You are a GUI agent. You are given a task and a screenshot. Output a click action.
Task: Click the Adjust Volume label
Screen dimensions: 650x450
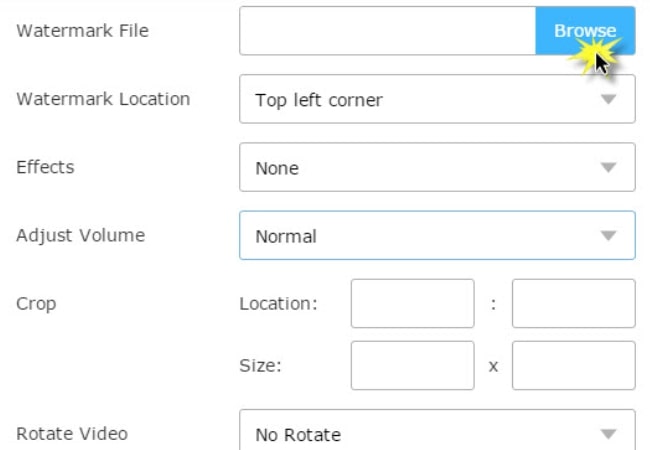click(81, 235)
